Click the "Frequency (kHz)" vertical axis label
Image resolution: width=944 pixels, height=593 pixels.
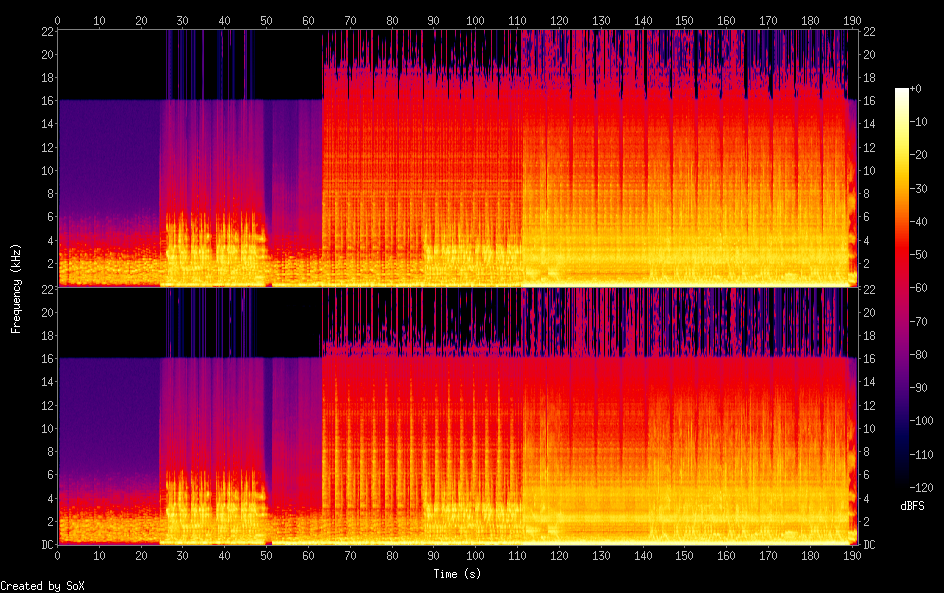[x=16, y=287]
